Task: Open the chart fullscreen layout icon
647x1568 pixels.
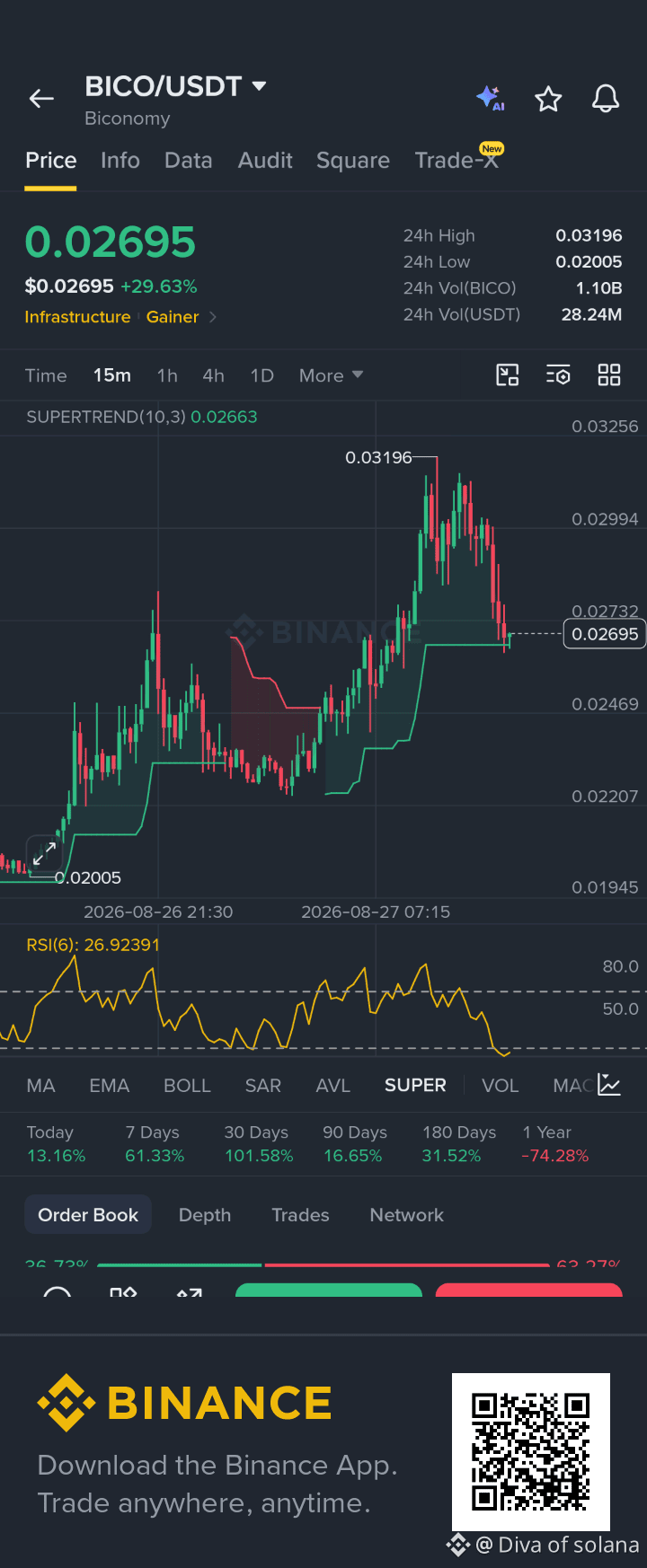Action: (508, 375)
